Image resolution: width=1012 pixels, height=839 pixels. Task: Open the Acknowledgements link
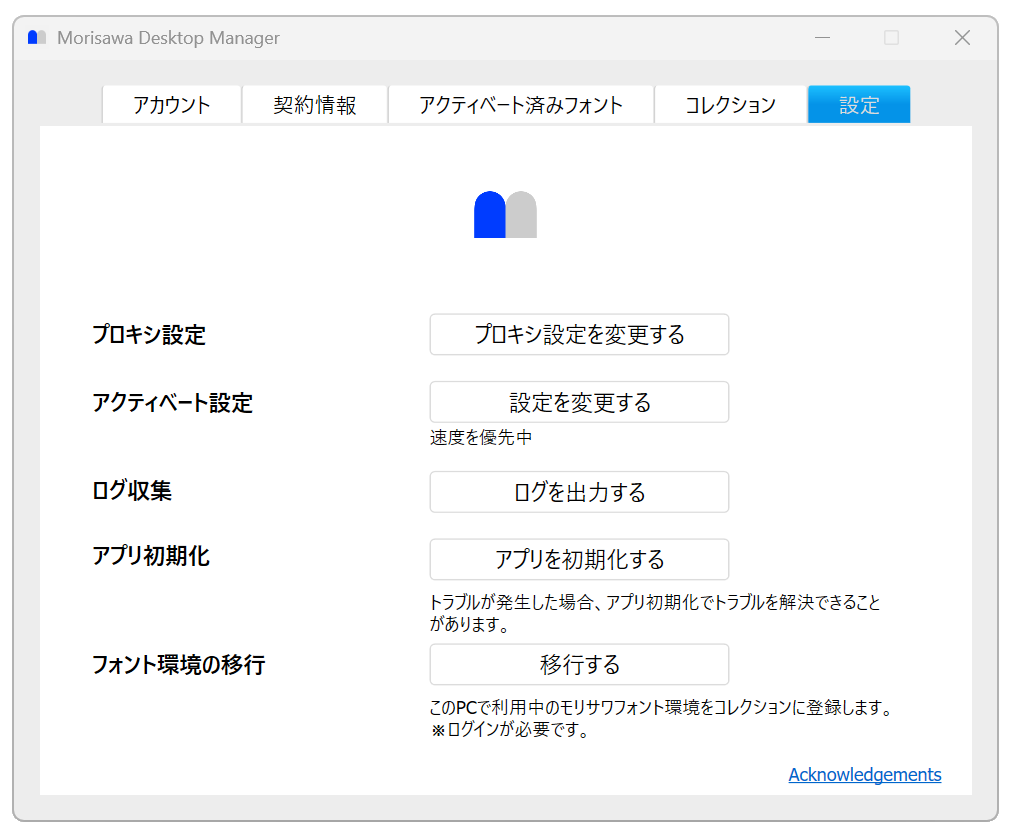tap(865, 774)
